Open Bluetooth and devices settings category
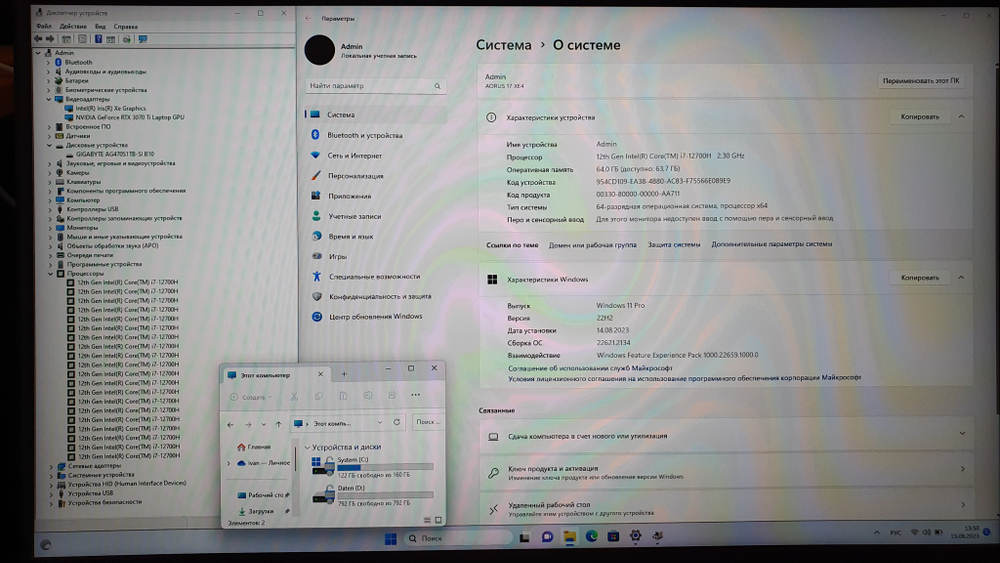Screen dimensions: 1000x563 coord(365,135)
